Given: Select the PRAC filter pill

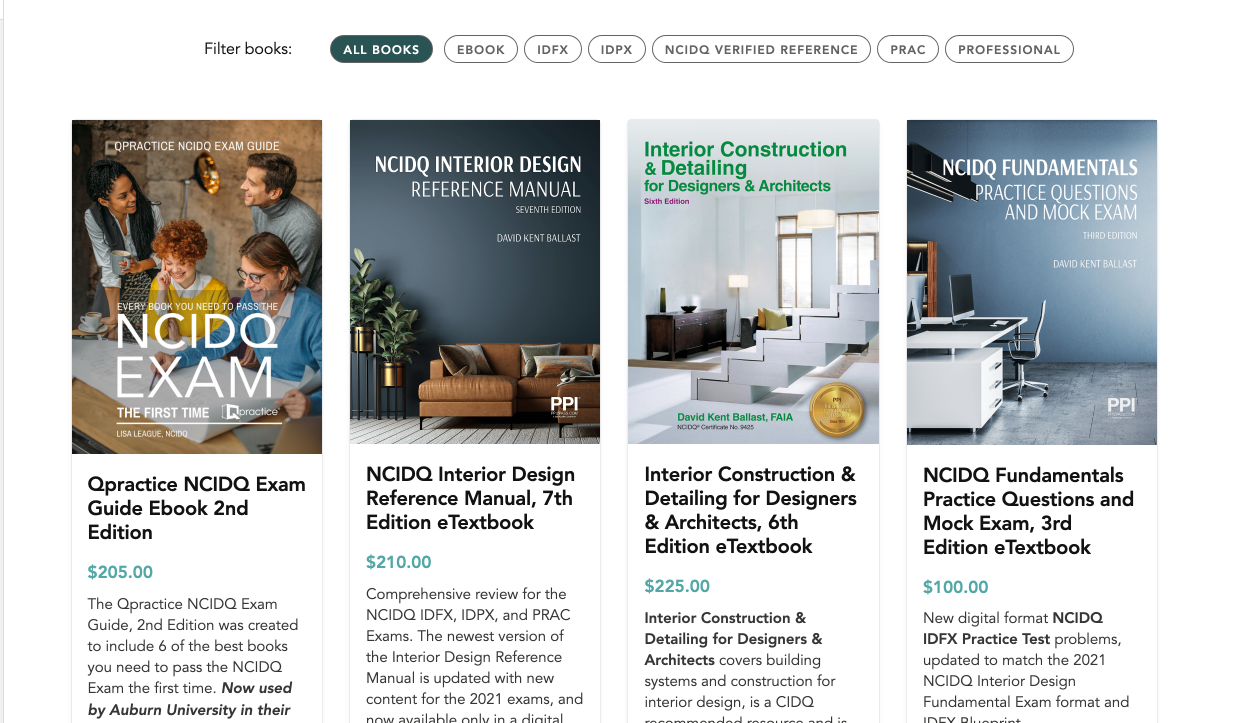Looking at the screenshot, I should [x=908, y=49].
